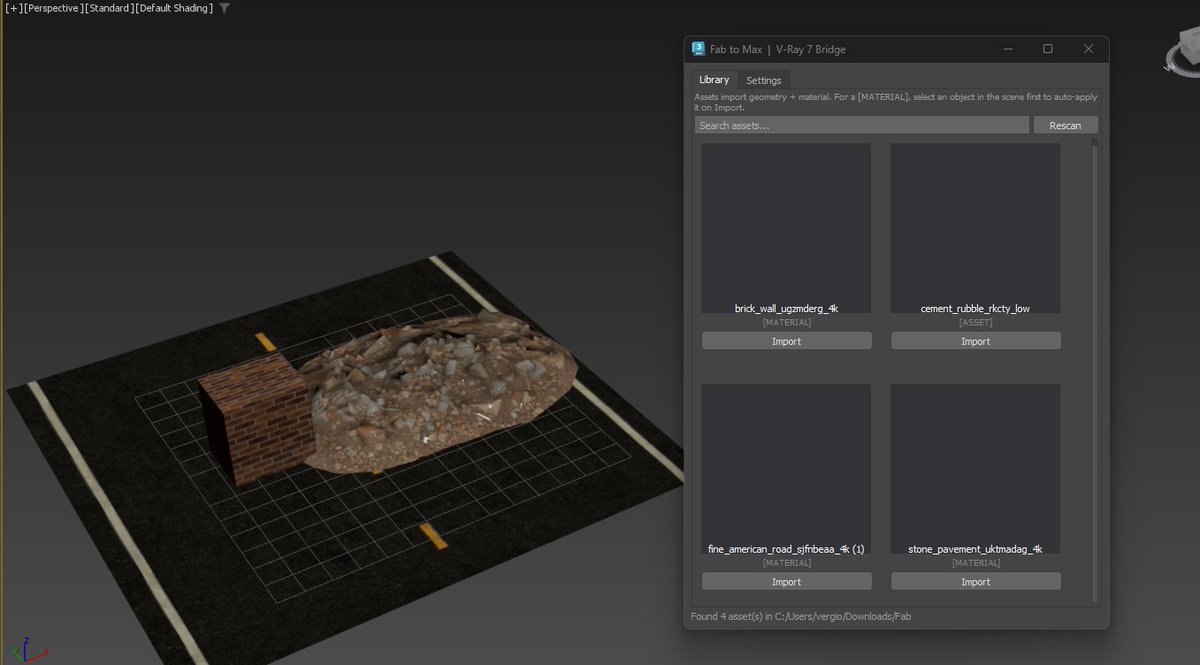Open the [Standard] viewport quality menu
The height and width of the screenshot is (665, 1200).
(x=109, y=8)
